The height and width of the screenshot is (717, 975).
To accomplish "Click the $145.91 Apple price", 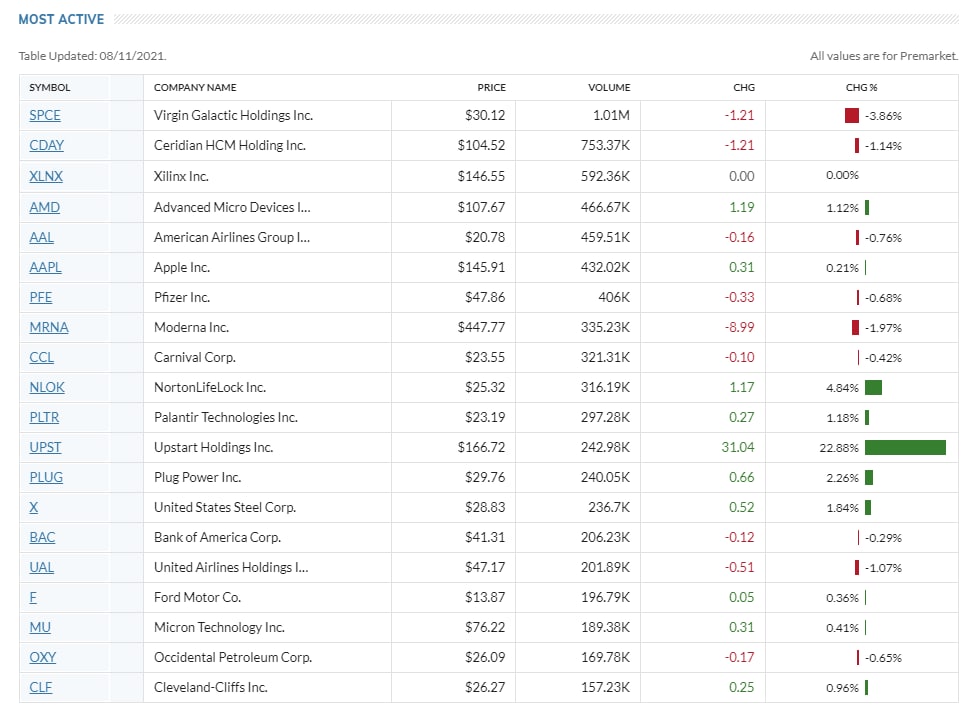I will pos(481,267).
